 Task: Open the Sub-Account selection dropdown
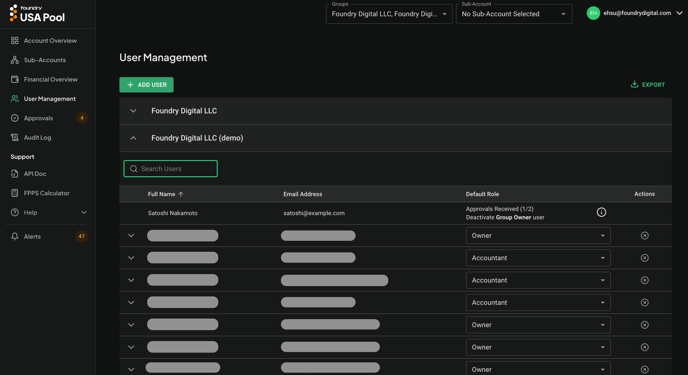[x=514, y=14]
